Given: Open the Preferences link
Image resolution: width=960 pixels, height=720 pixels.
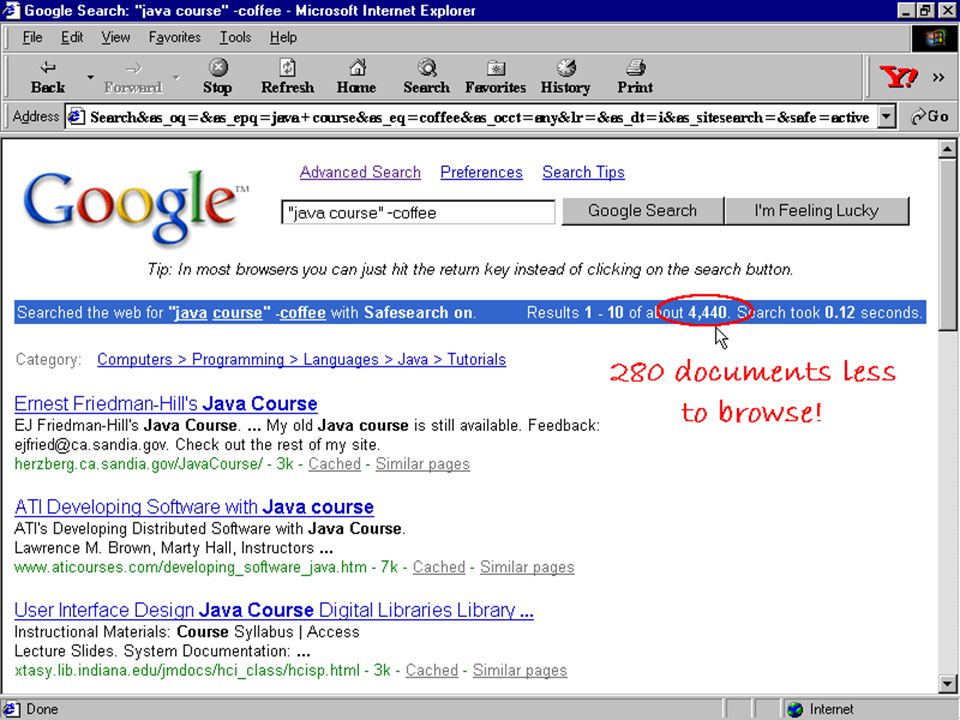Looking at the screenshot, I should coord(481,173).
